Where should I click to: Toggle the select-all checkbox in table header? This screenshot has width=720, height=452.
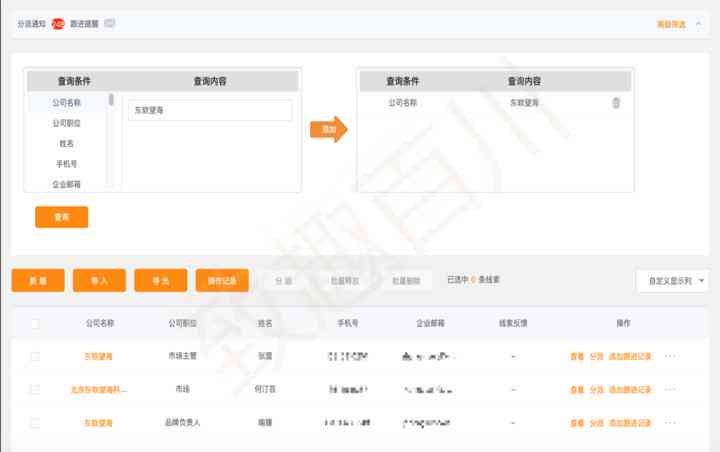tap(35, 323)
